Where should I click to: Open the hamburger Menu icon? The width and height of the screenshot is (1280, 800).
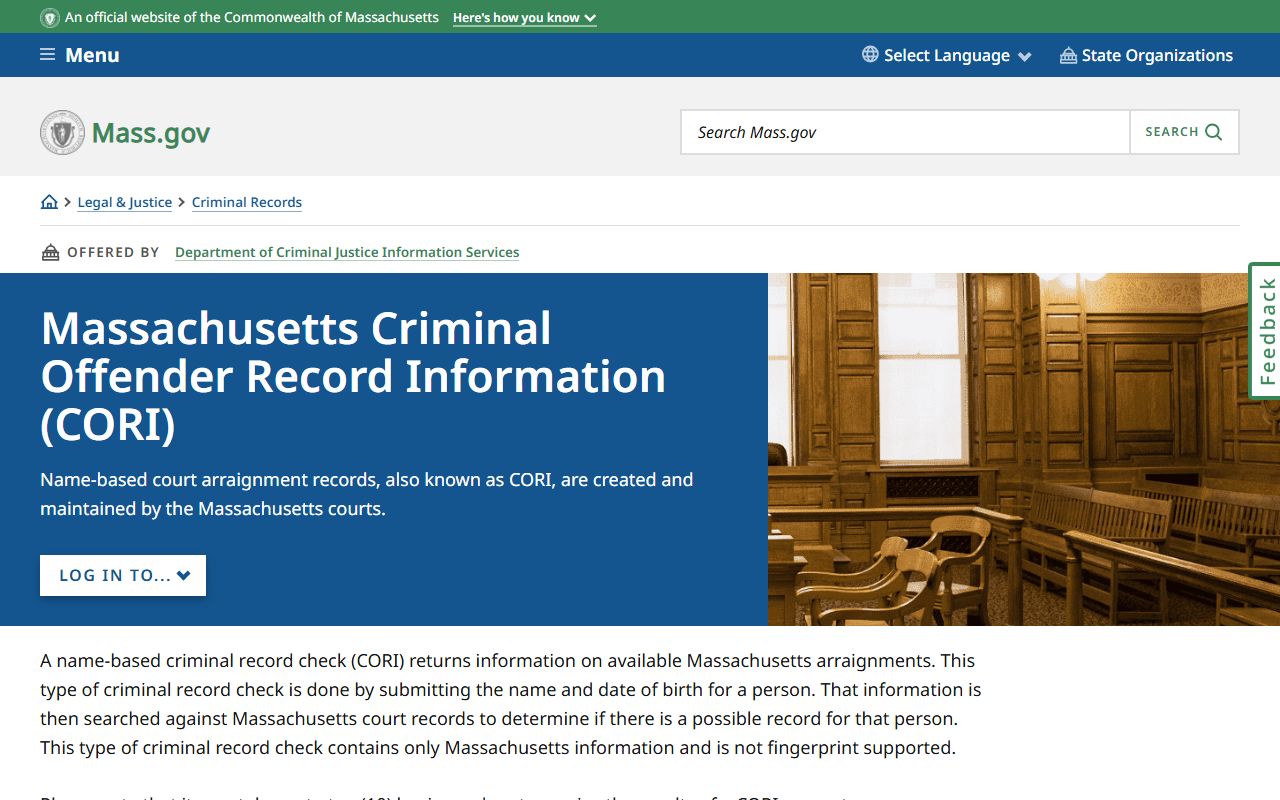click(x=47, y=55)
